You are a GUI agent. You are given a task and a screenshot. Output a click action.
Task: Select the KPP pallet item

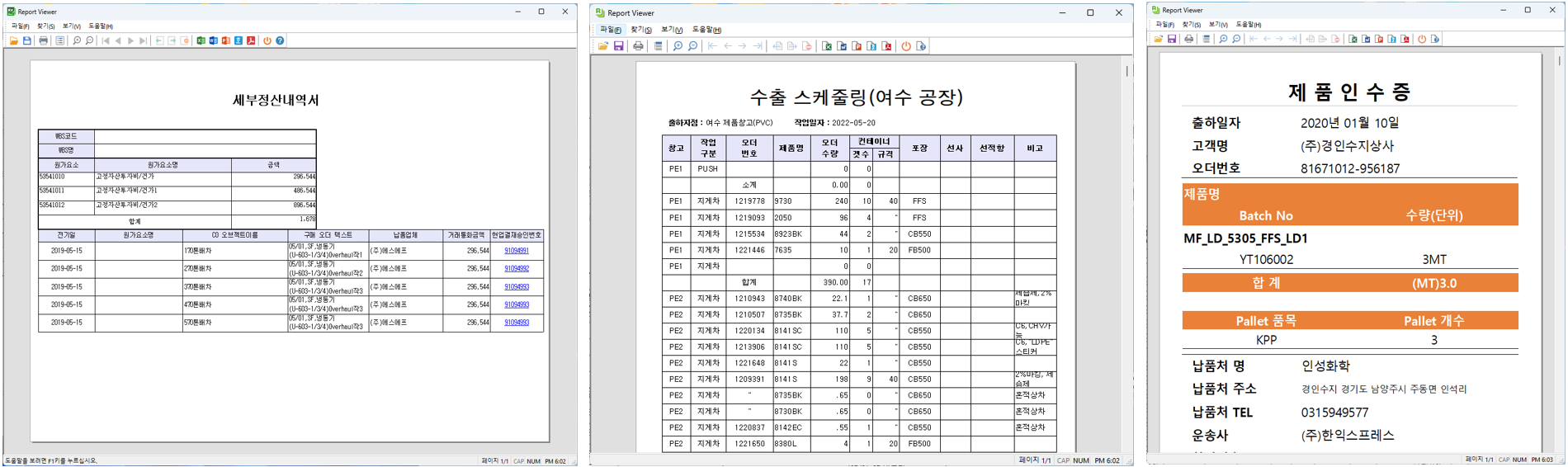click(x=1267, y=340)
